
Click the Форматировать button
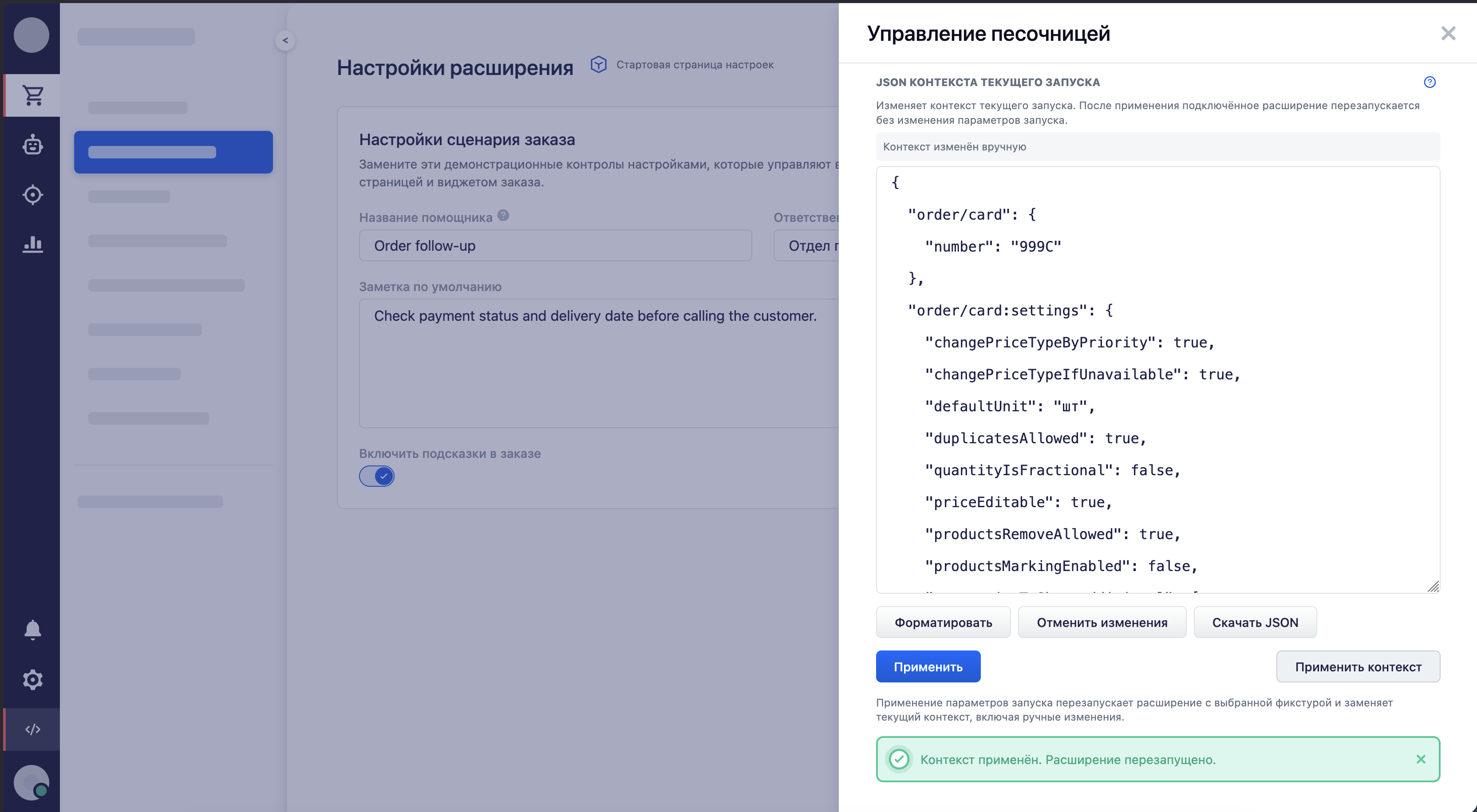tap(943, 622)
